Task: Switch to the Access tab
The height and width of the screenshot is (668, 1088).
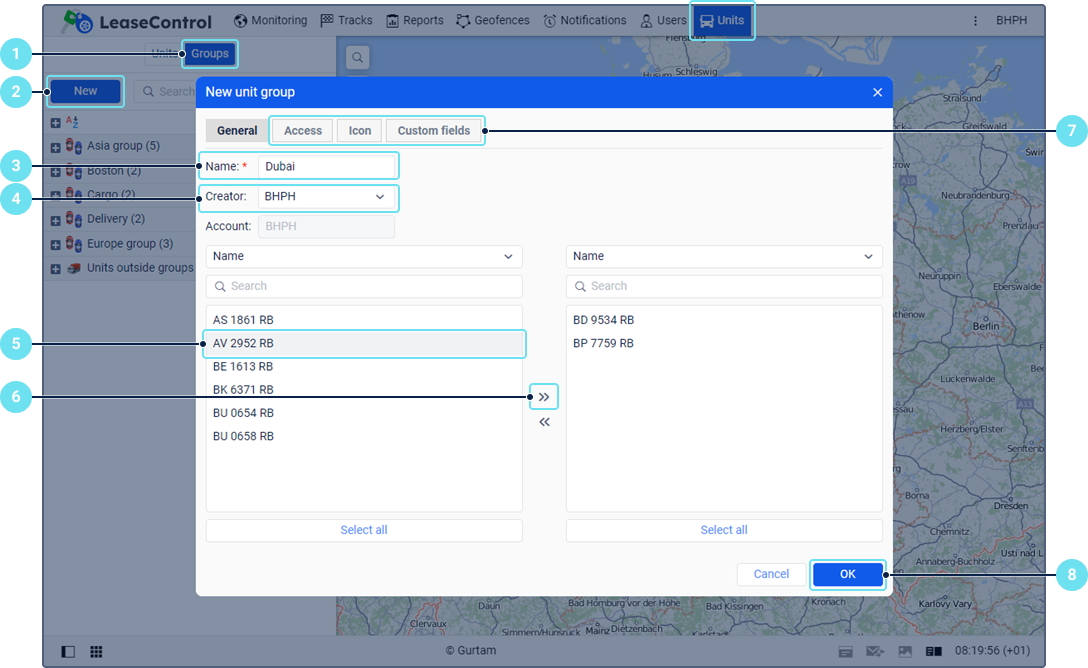Action: pos(302,131)
